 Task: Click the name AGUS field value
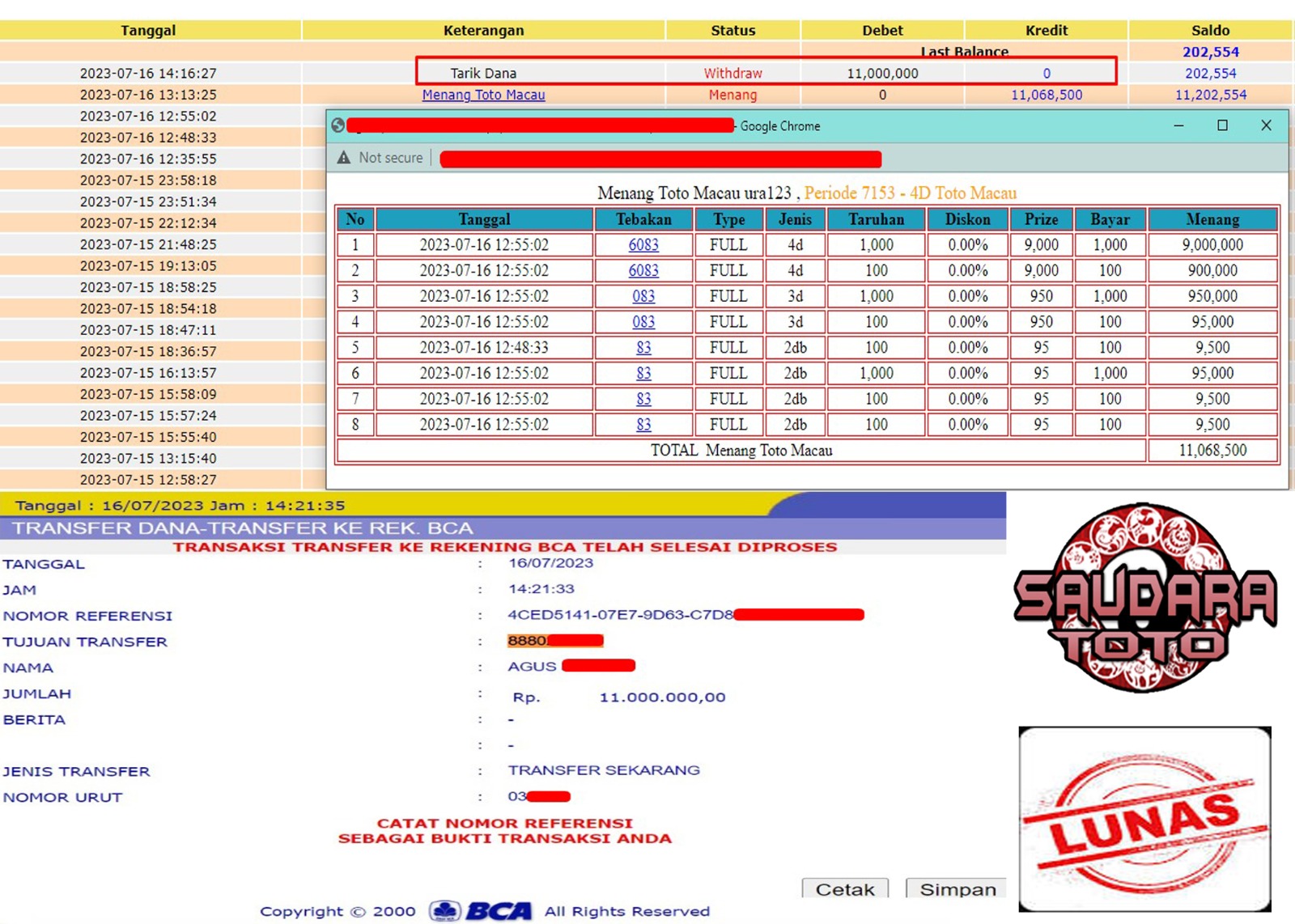[x=532, y=667]
